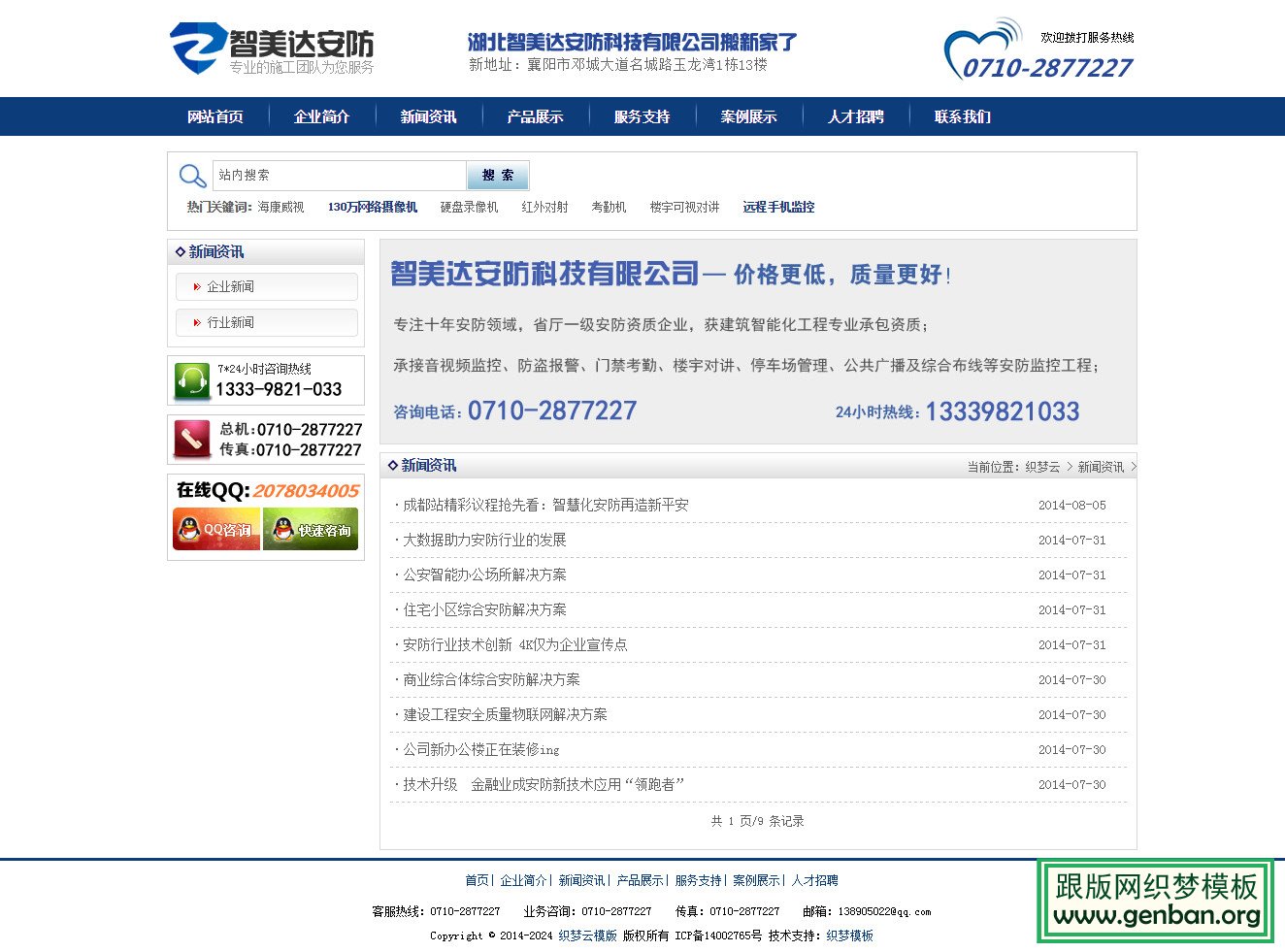Click the green headset customer service icon
Screen dimensions: 1285x952
pos(191,379)
